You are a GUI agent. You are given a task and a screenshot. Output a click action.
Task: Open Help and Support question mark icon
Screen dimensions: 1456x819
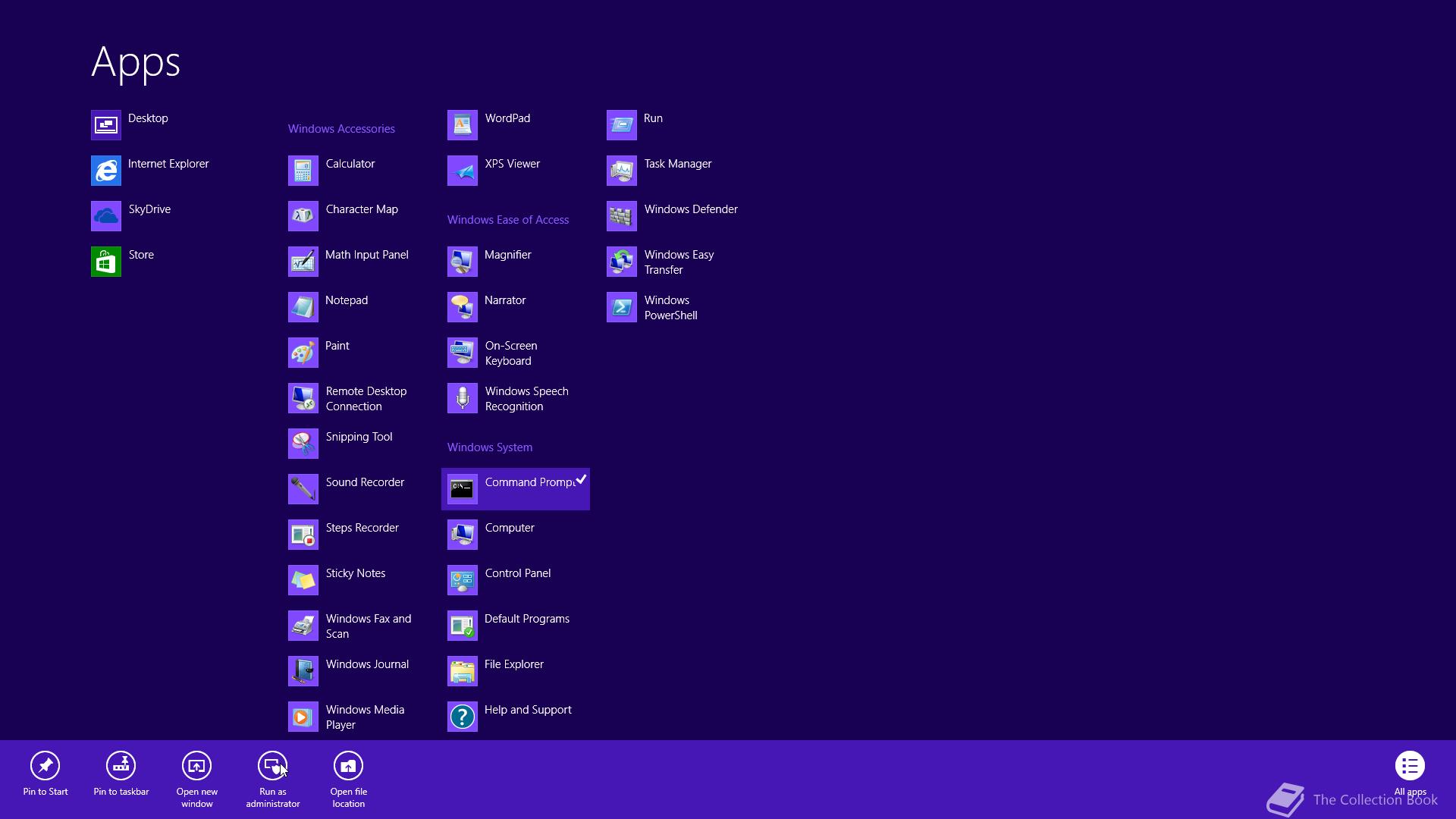coord(463,717)
